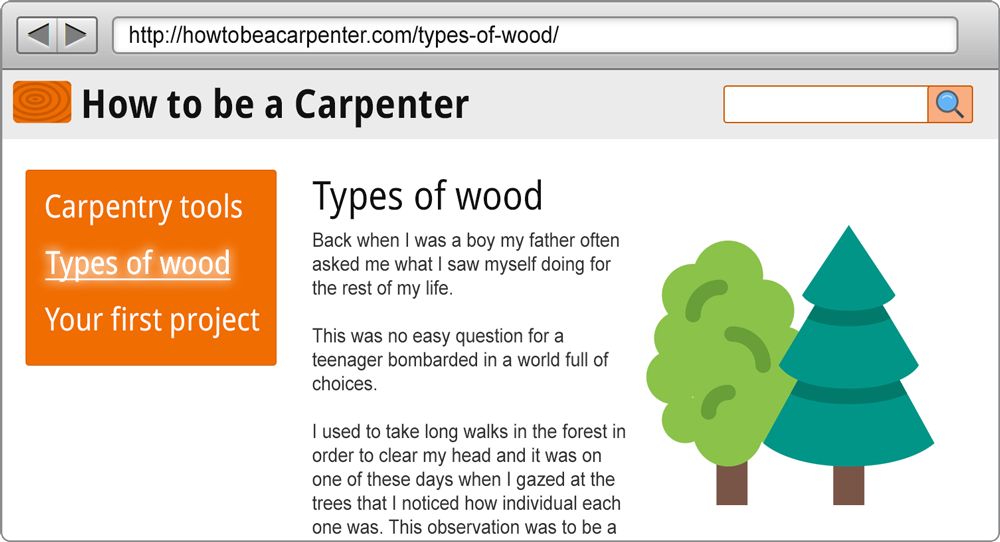
Task: Click the paragraph starting 'This was no easy question'
Action: [x=460, y=360]
